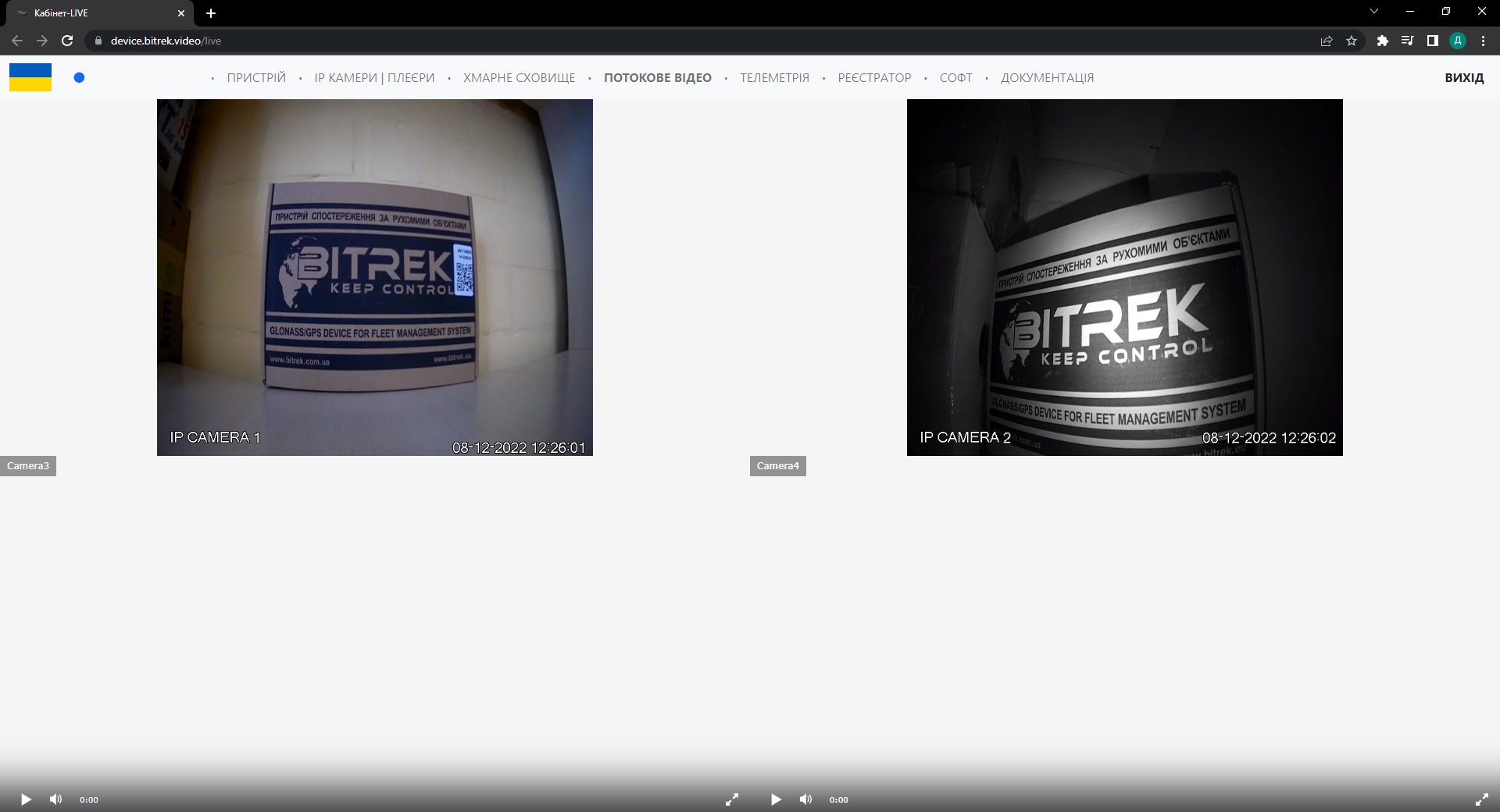Click the IP CAMERA 1 video feed
The width and height of the screenshot is (1500, 812).
click(x=375, y=277)
